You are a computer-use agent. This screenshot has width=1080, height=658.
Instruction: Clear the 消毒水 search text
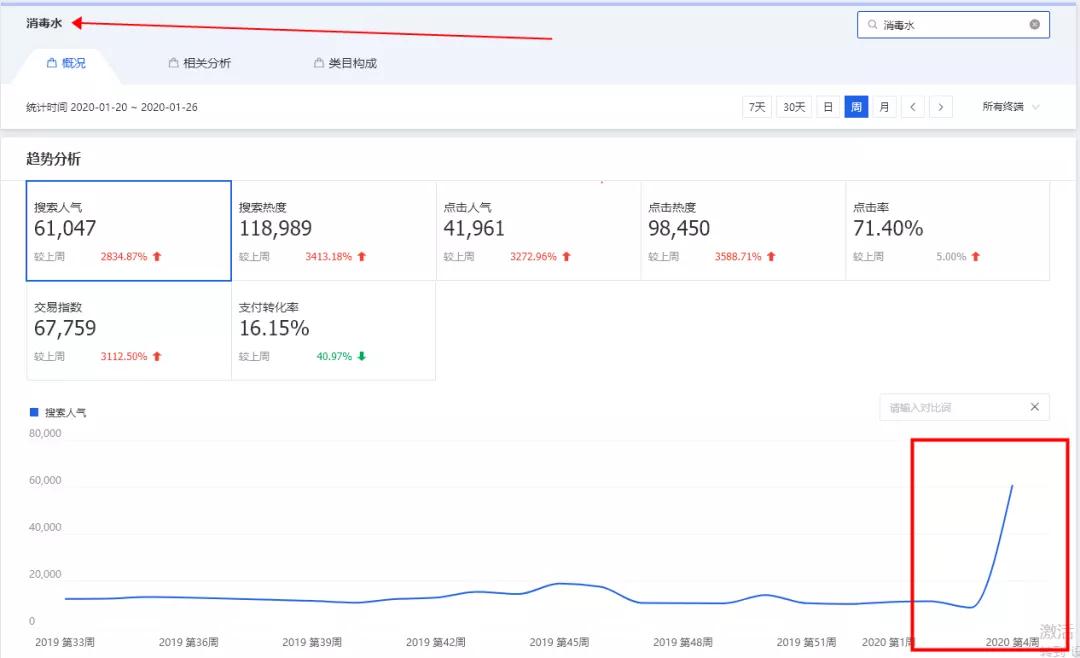point(1034,25)
